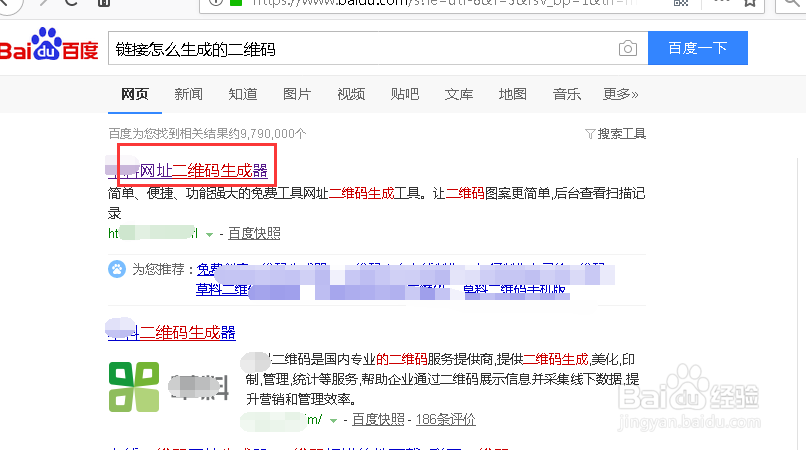Switch to the 图片 tab
The height and width of the screenshot is (450, 806).
click(x=297, y=94)
